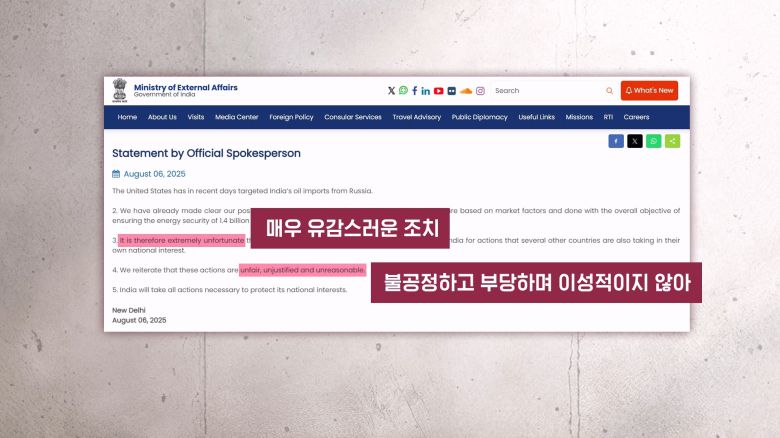This screenshot has height=438, width=780.
Task: Click the What's New button
Action: (x=649, y=91)
